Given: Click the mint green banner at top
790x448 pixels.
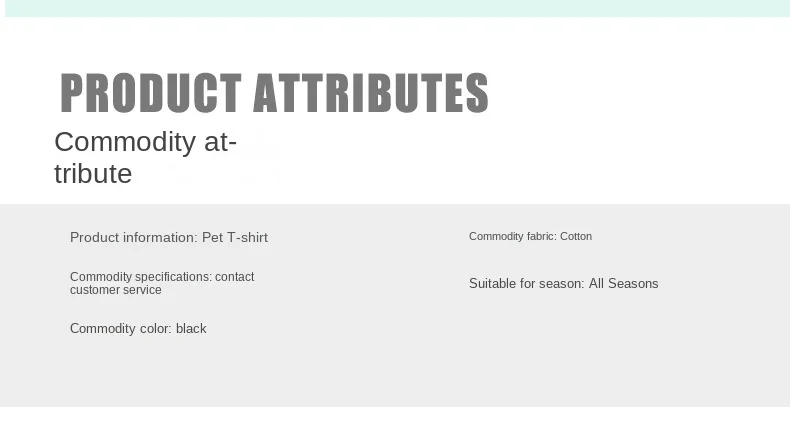Looking at the screenshot, I should pos(395,8).
